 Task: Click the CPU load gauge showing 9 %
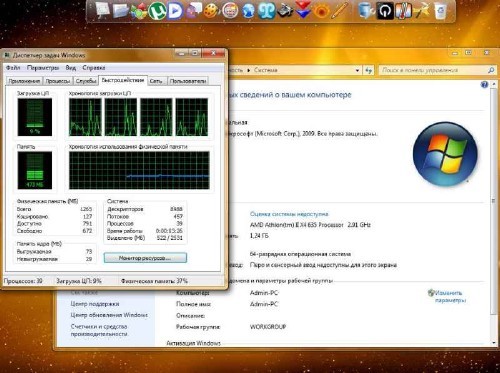35,117
